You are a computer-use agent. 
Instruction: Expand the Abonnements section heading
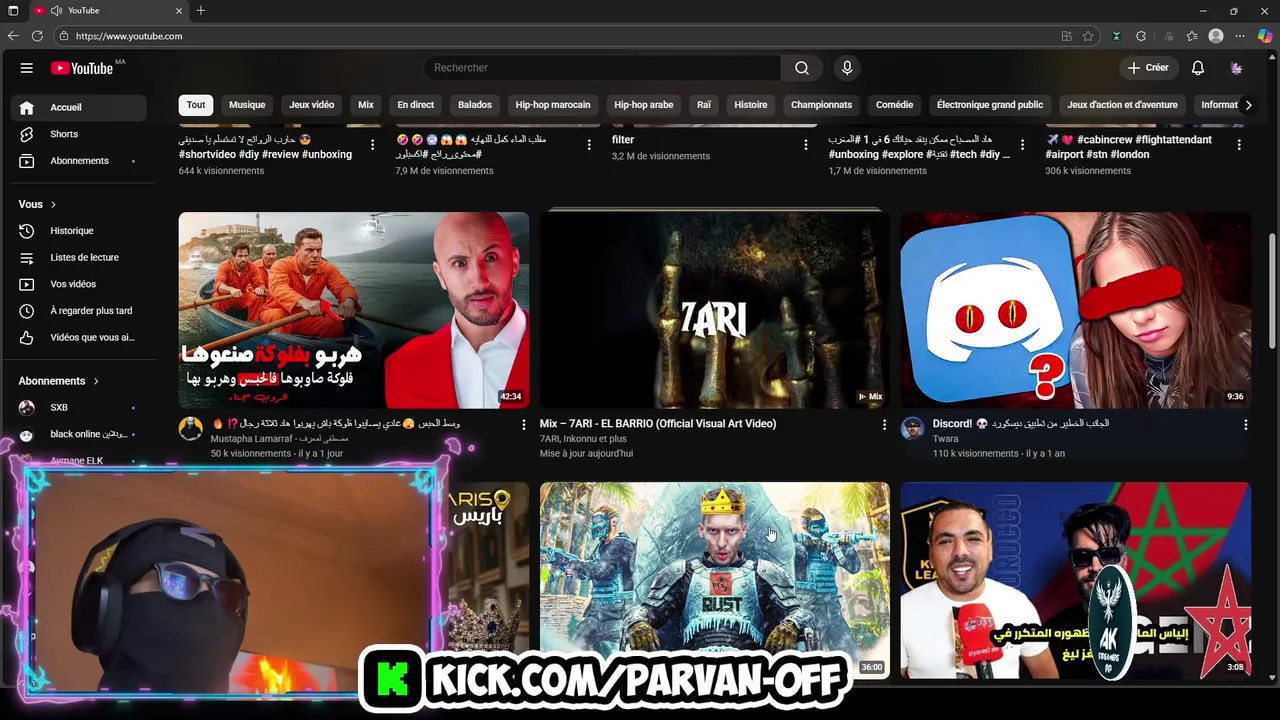click(x=58, y=381)
